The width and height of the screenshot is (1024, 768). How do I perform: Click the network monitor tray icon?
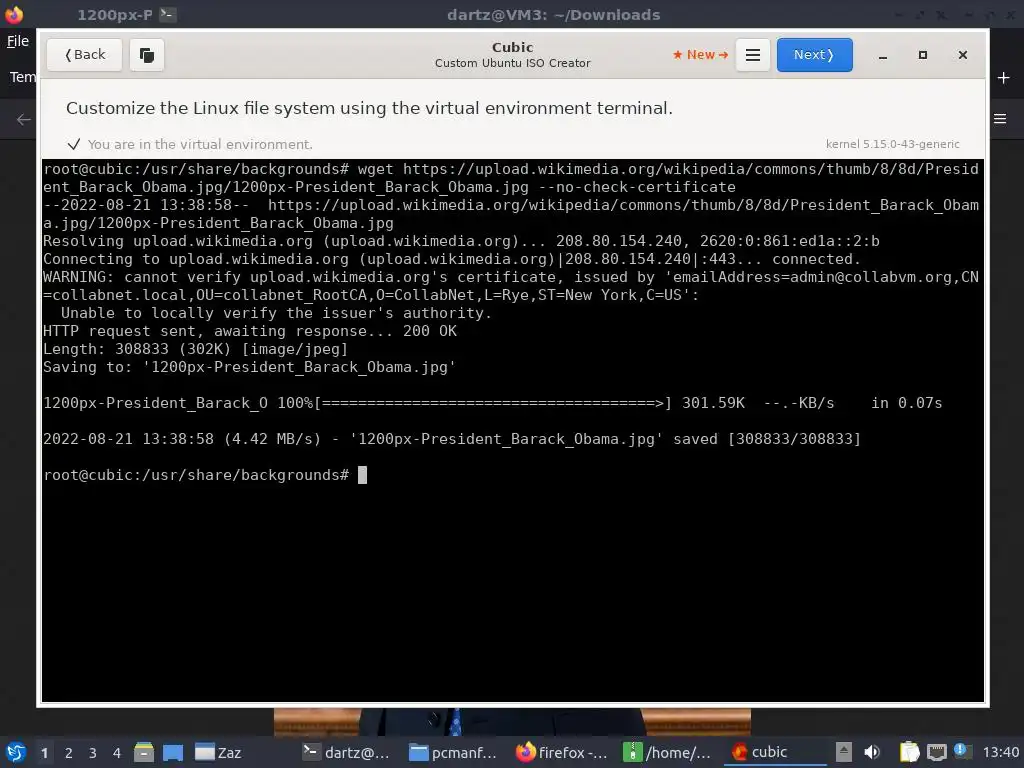(936, 752)
